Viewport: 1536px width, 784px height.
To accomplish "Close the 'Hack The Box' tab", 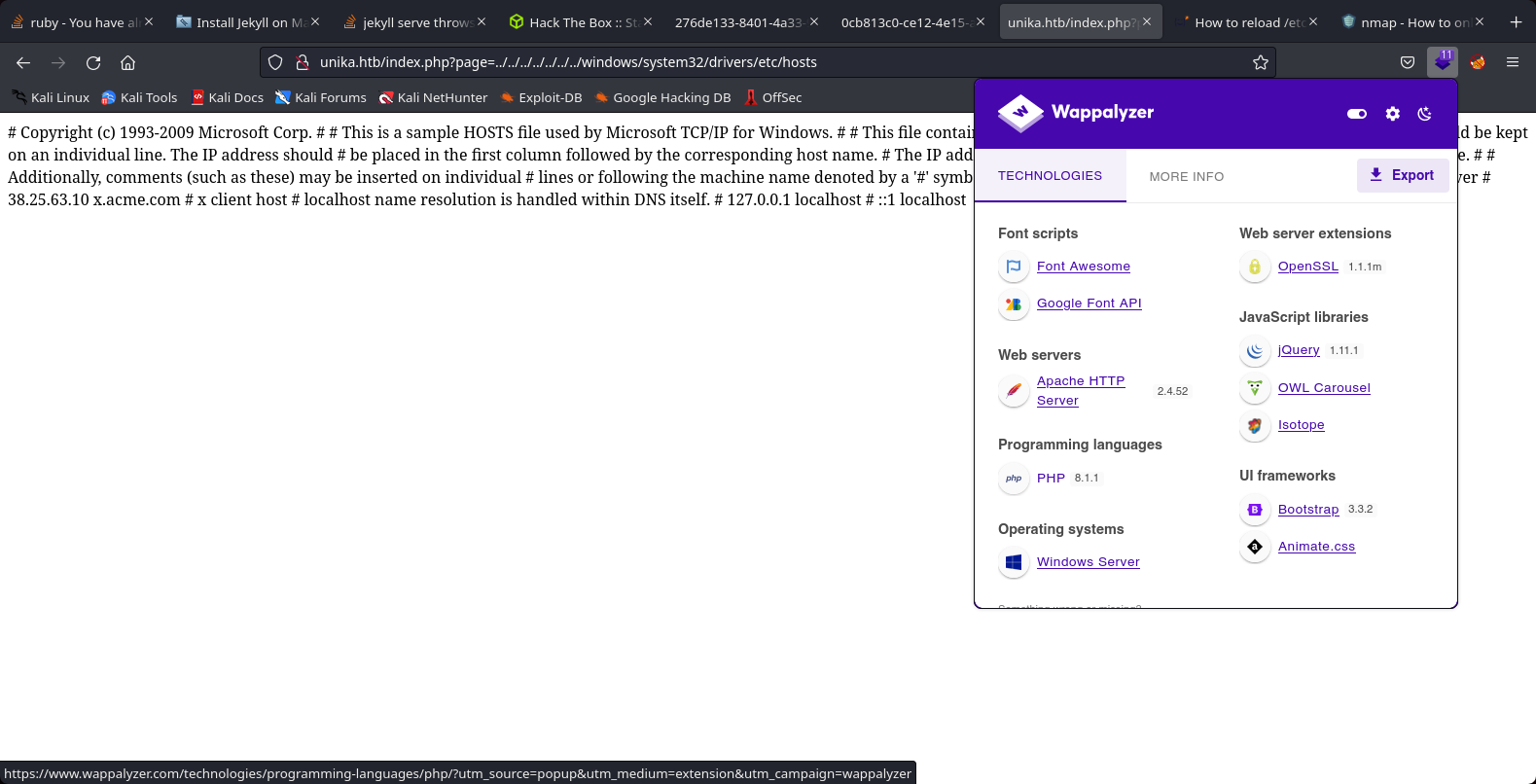I will 648,21.
